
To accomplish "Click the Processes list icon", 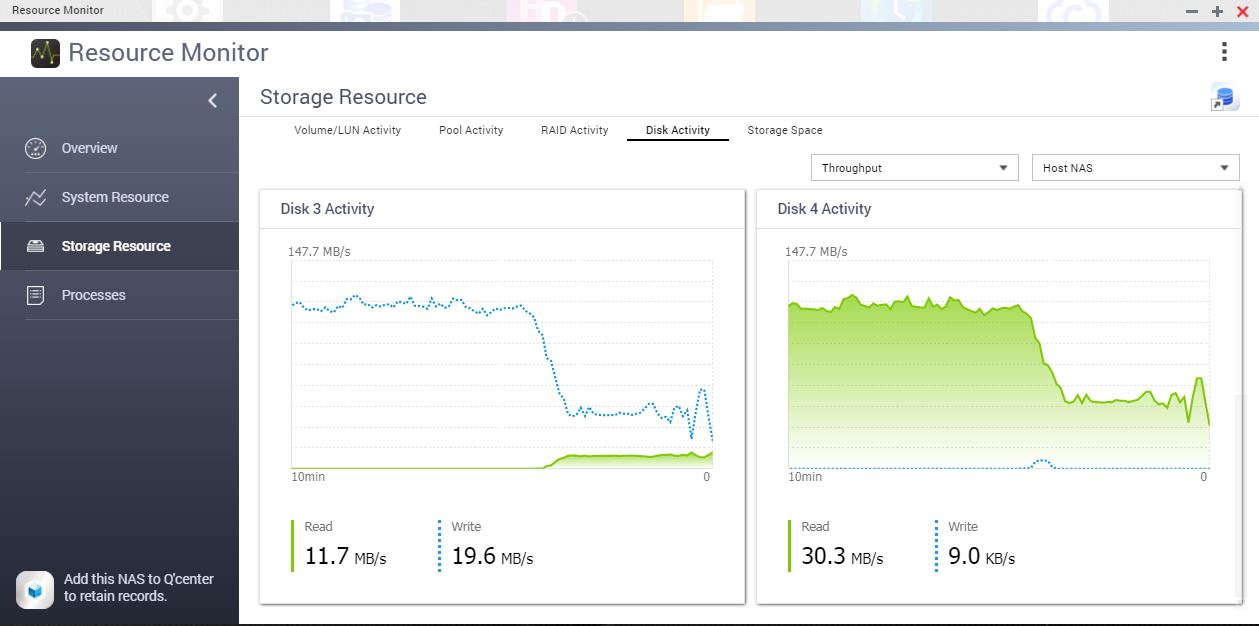I will (x=36, y=295).
